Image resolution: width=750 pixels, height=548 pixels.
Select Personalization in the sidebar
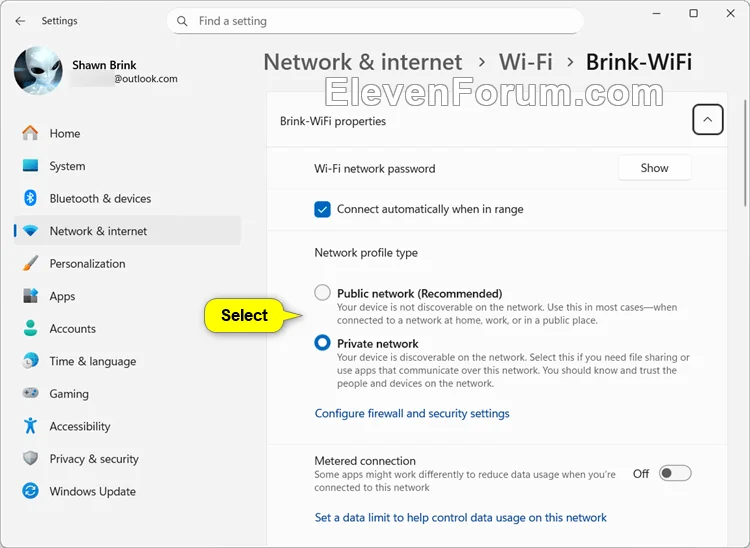click(127, 263)
